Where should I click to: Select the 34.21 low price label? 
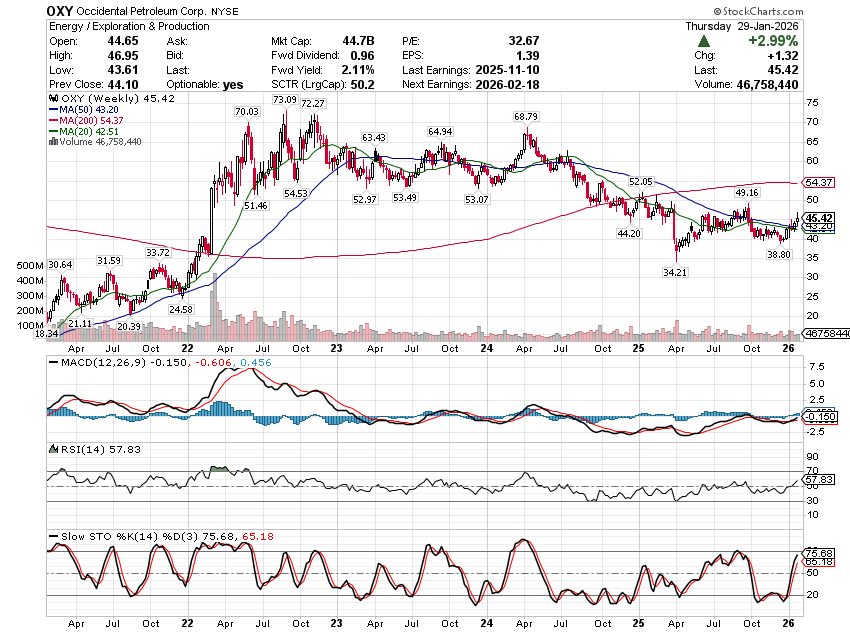(678, 272)
